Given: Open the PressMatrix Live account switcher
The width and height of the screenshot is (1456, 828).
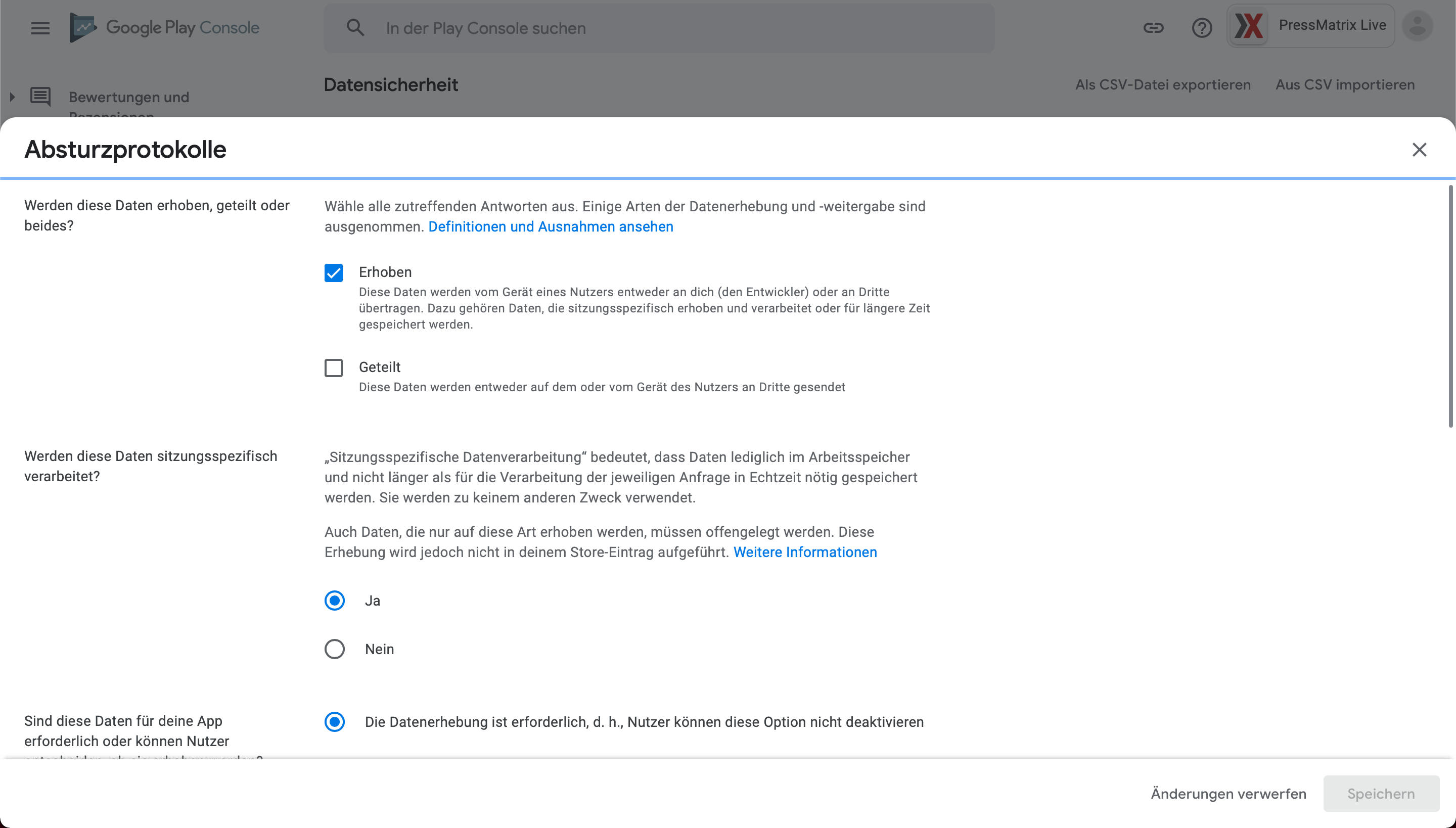Looking at the screenshot, I should coord(1310,26).
